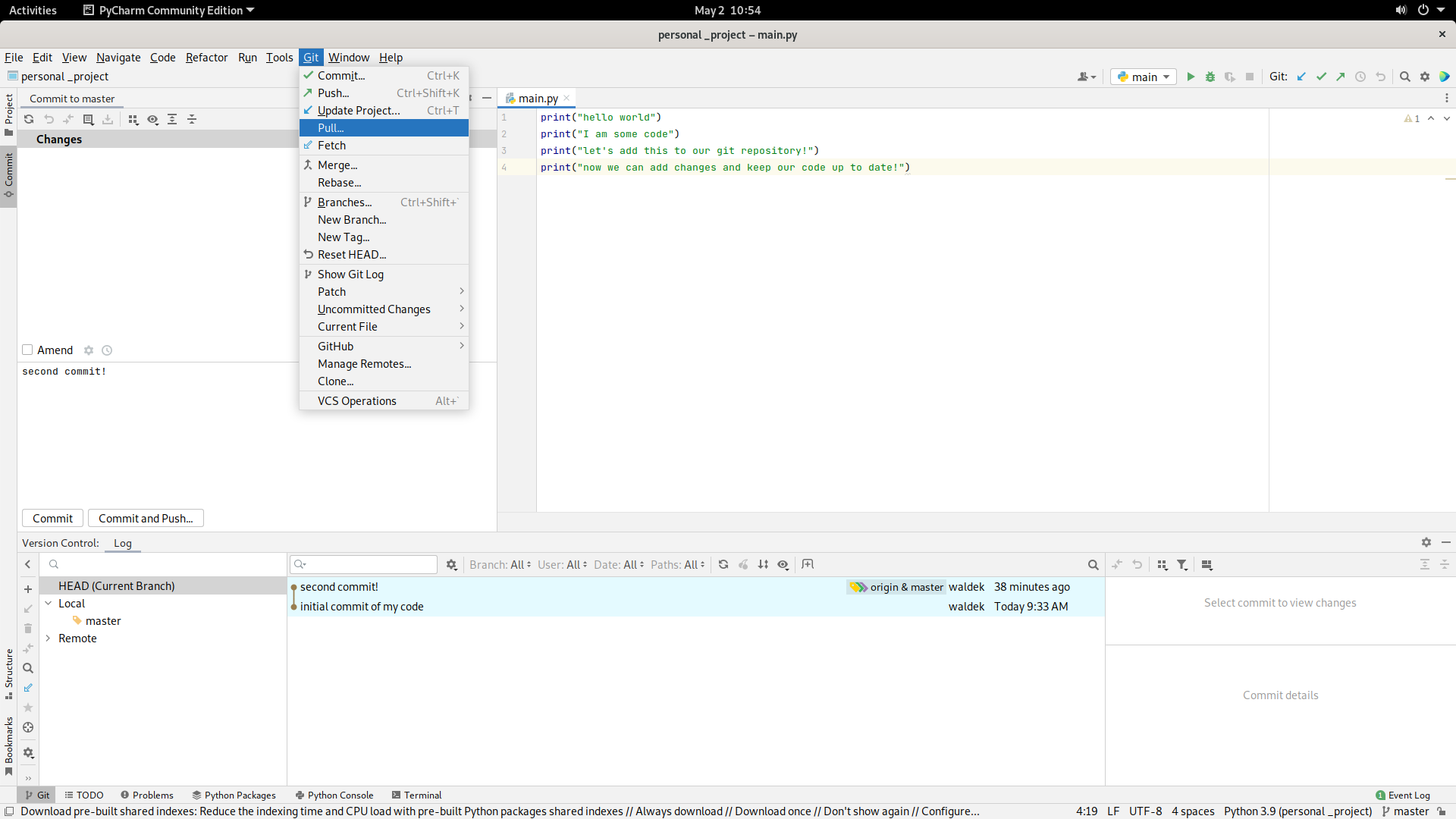The height and width of the screenshot is (819, 1456).
Task: Open IDE settings gear in top toolbar
Action: [x=1425, y=77]
